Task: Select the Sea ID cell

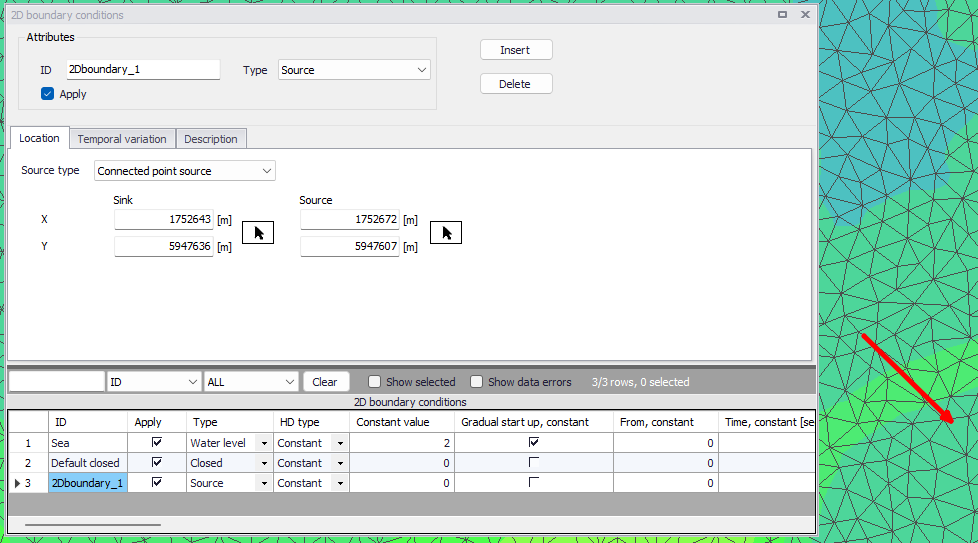Action: pyautogui.click(x=88, y=443)
